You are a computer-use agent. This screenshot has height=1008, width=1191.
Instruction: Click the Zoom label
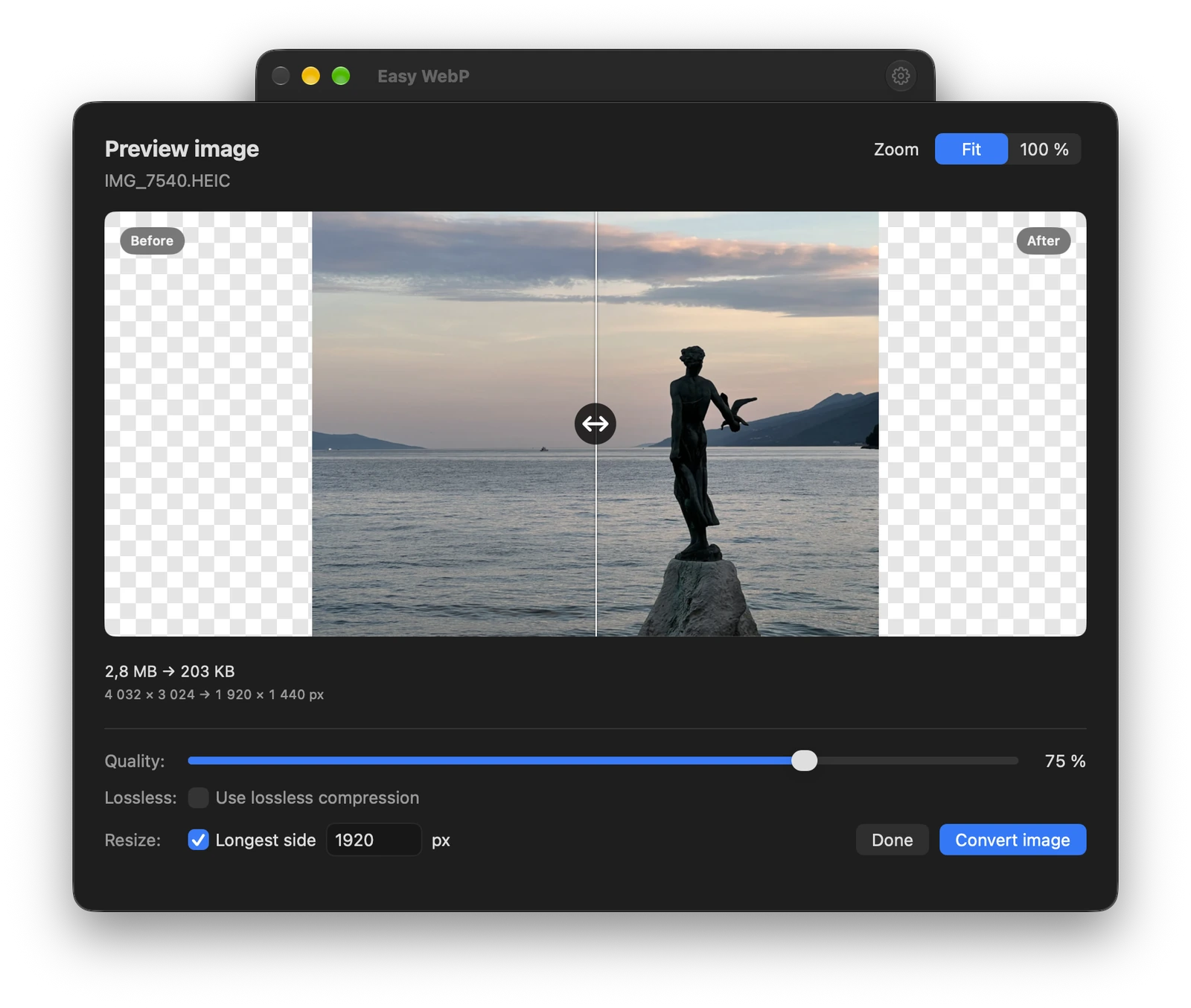point(896,149)
